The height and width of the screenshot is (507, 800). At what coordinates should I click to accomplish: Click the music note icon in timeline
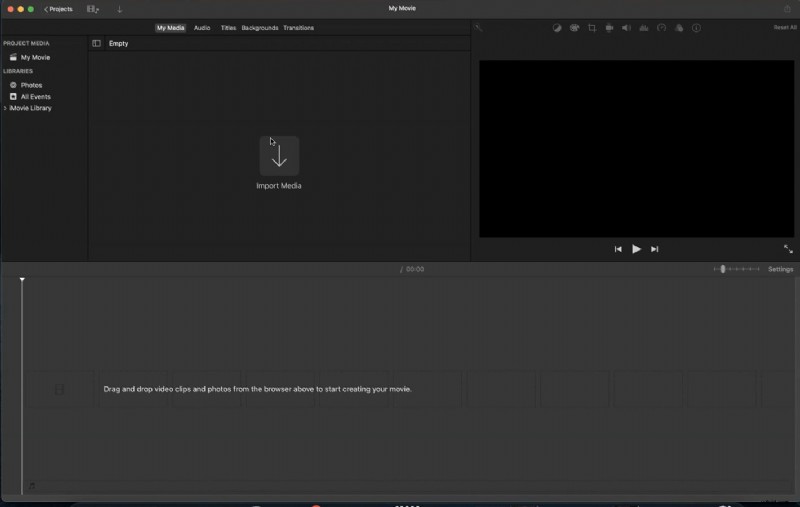pos(32,486)
